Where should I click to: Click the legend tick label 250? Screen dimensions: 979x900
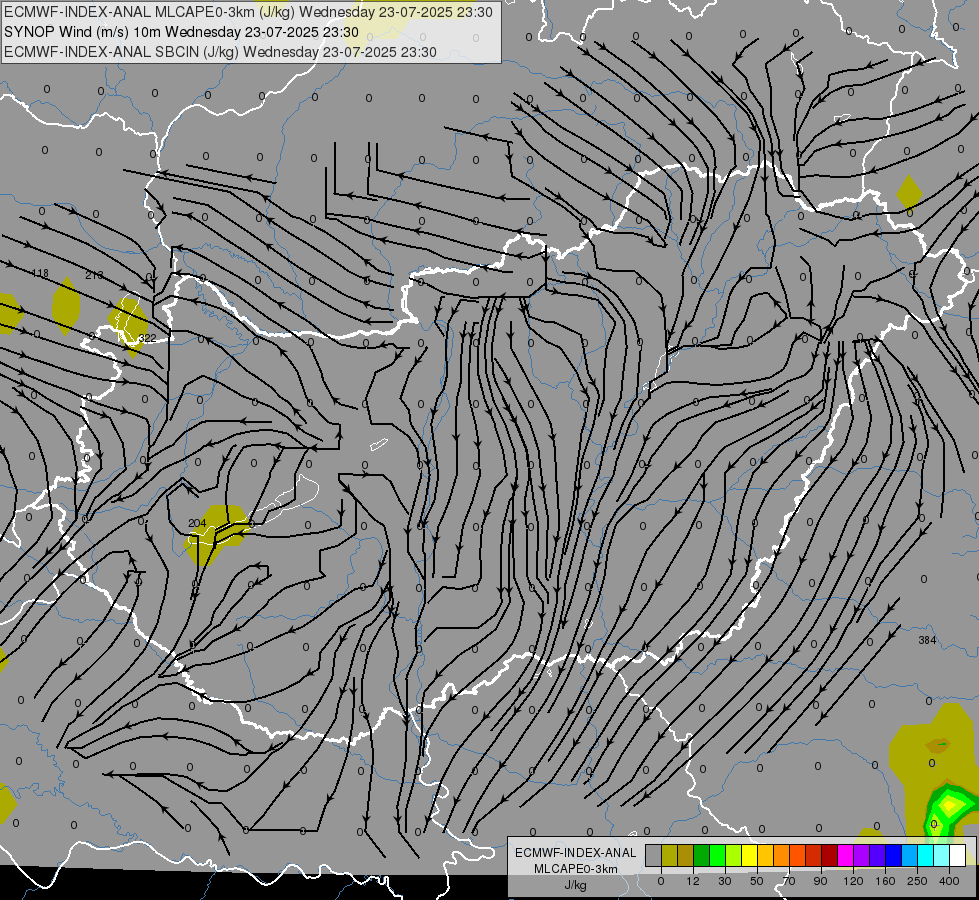click(917, 881)
